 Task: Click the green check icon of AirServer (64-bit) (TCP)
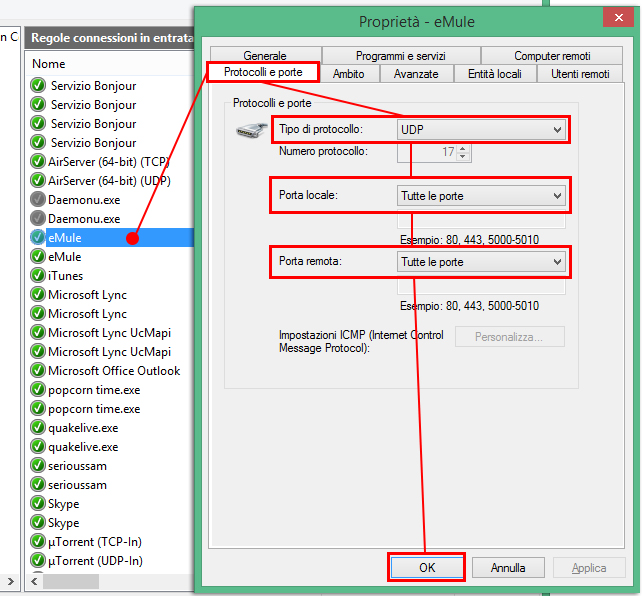click(38, 161)
